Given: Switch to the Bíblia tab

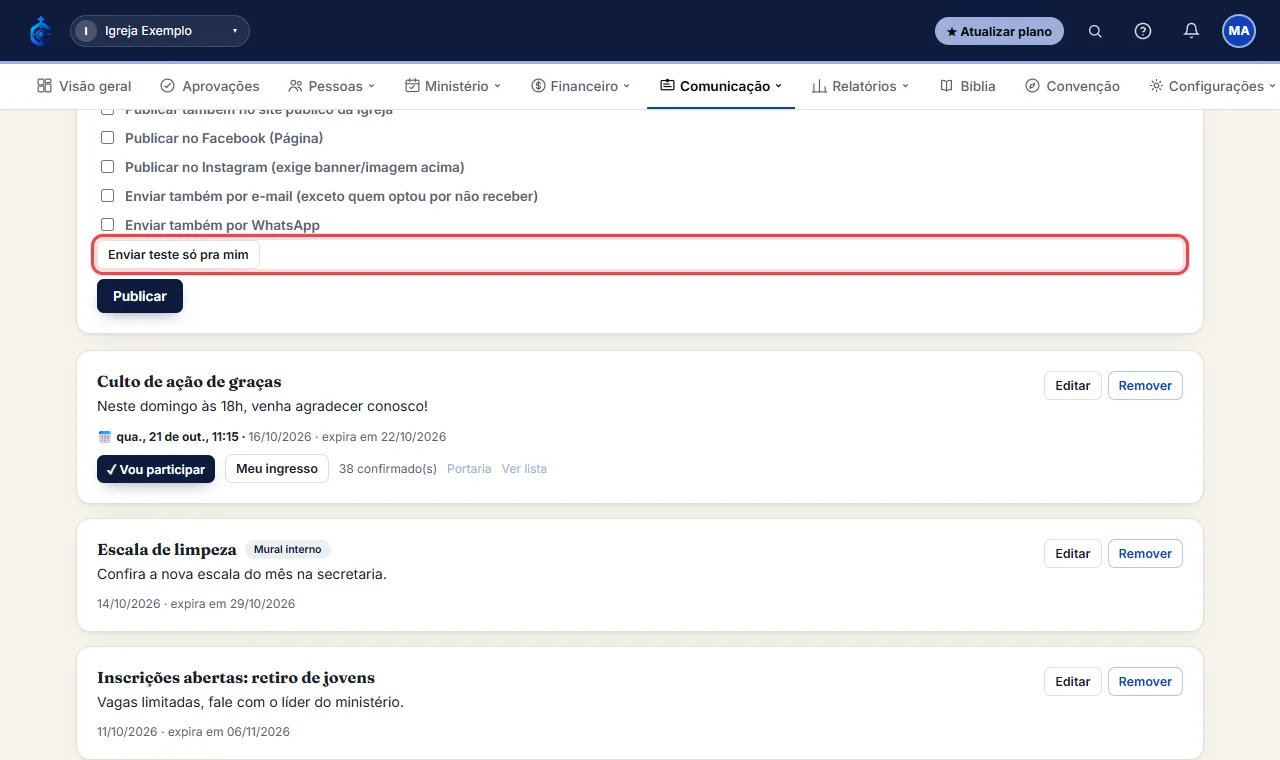Looking at the screenshot, I should click(968, 86).
